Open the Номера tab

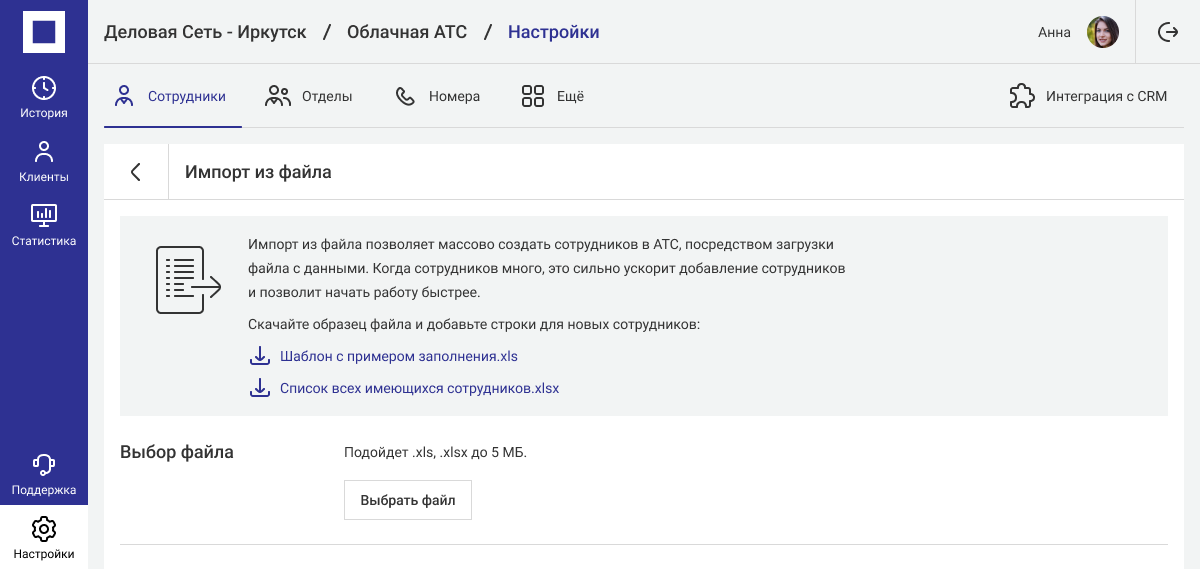pos(438,97)
